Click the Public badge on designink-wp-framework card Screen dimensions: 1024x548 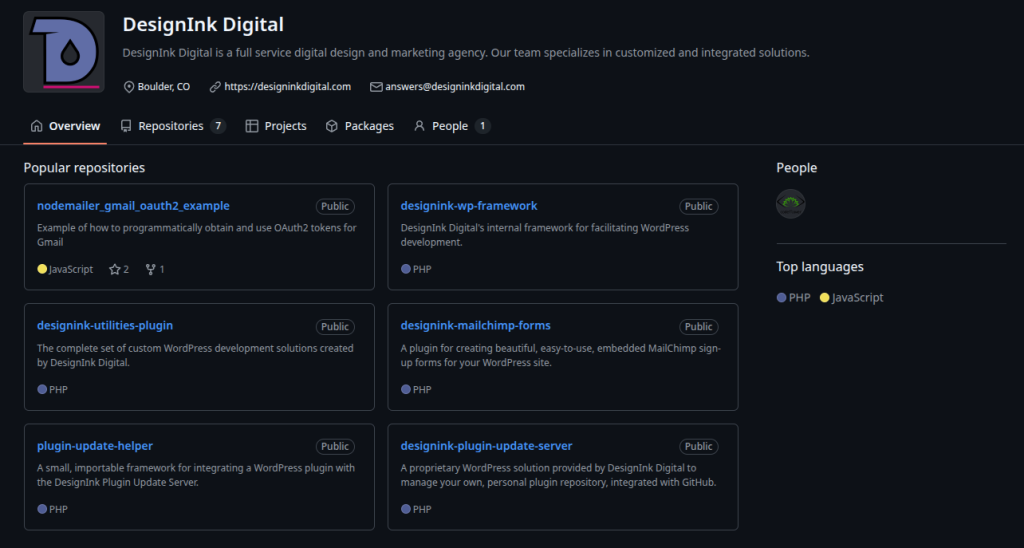coord(699,206)
